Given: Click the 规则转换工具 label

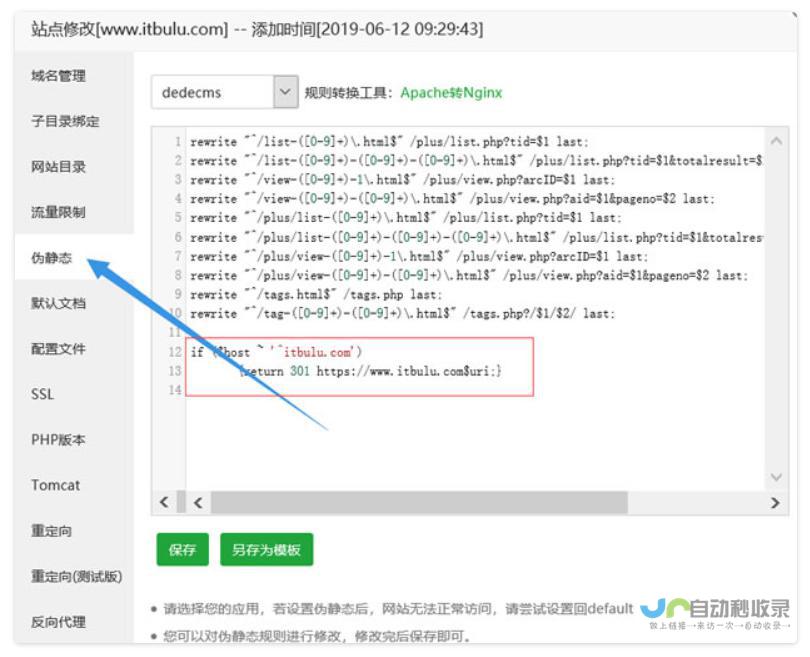Looking at the screenshot, I should 349,93.
